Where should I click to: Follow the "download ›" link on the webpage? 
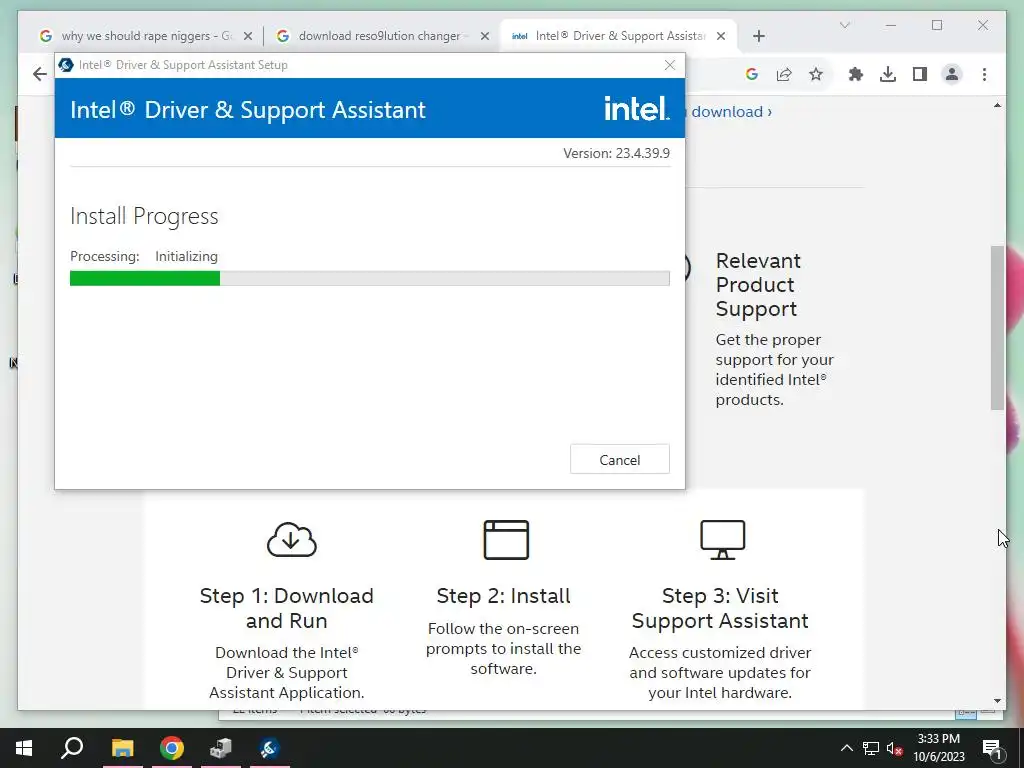click(731, 112)
